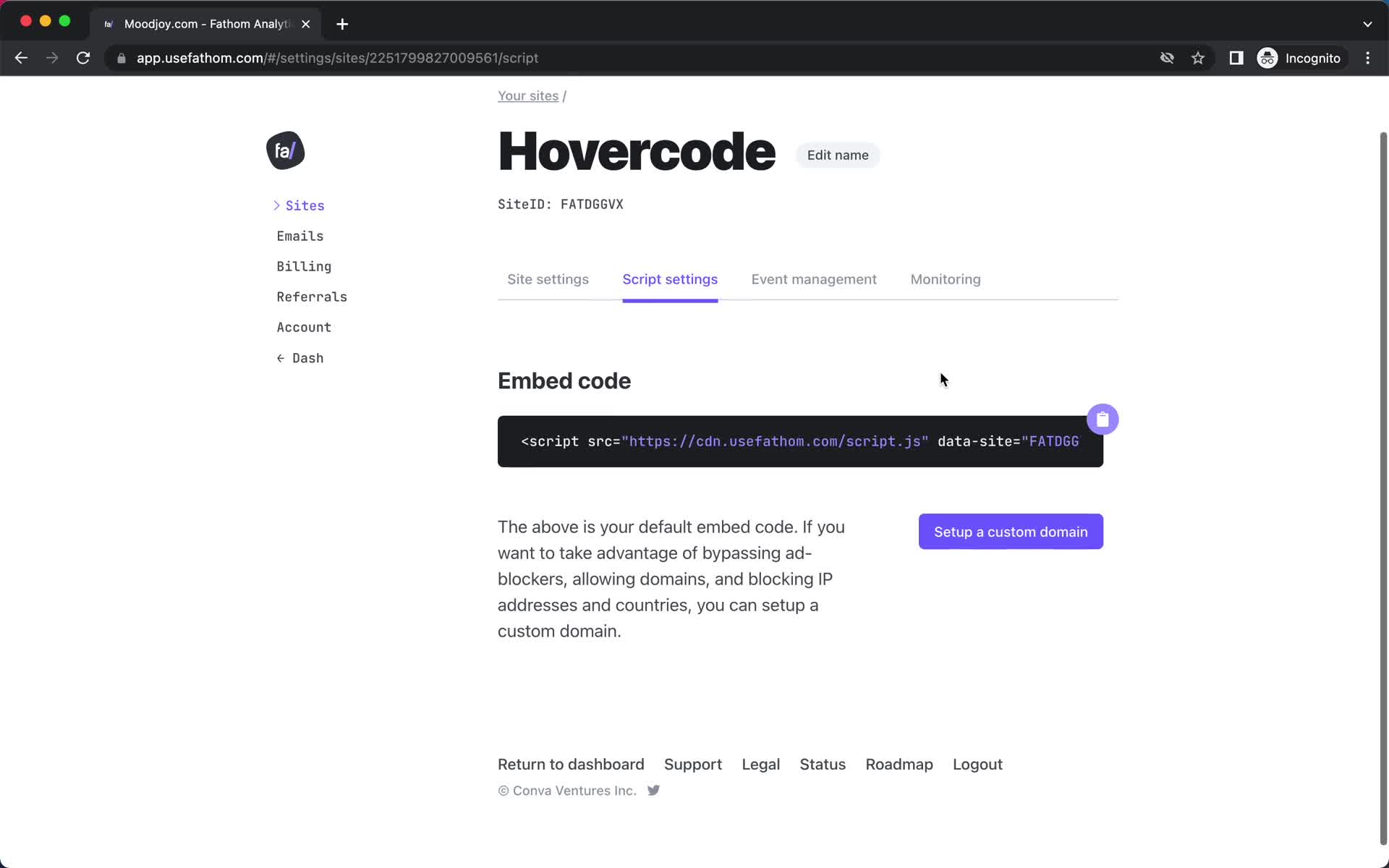This screenshot has width=1389, height=868.
Task: Click the Logout footer link
Action: coord(977,764)
